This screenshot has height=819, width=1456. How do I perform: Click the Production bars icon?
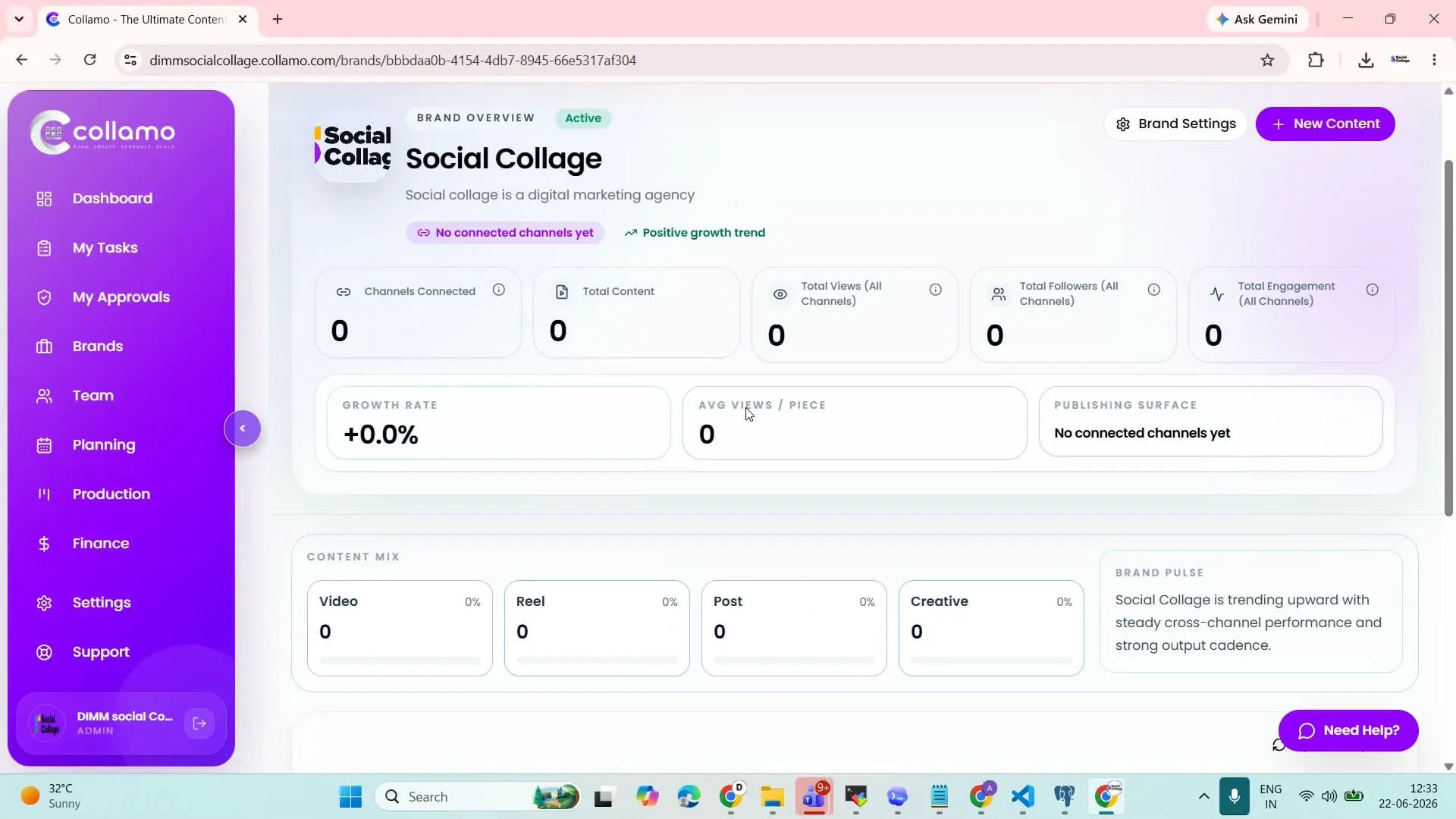pyautogui.click(x=44, y=494)
